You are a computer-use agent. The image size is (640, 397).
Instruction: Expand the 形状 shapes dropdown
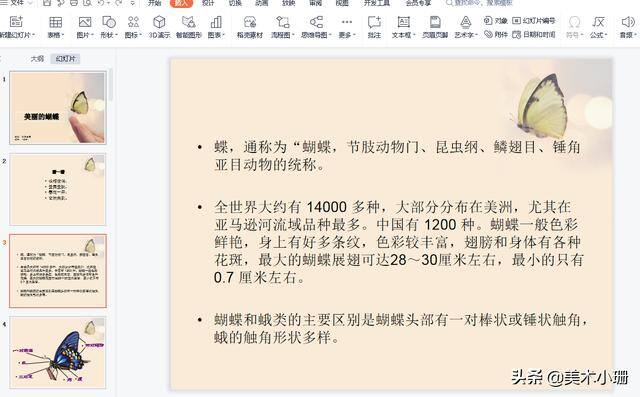[x=109, y=27]
